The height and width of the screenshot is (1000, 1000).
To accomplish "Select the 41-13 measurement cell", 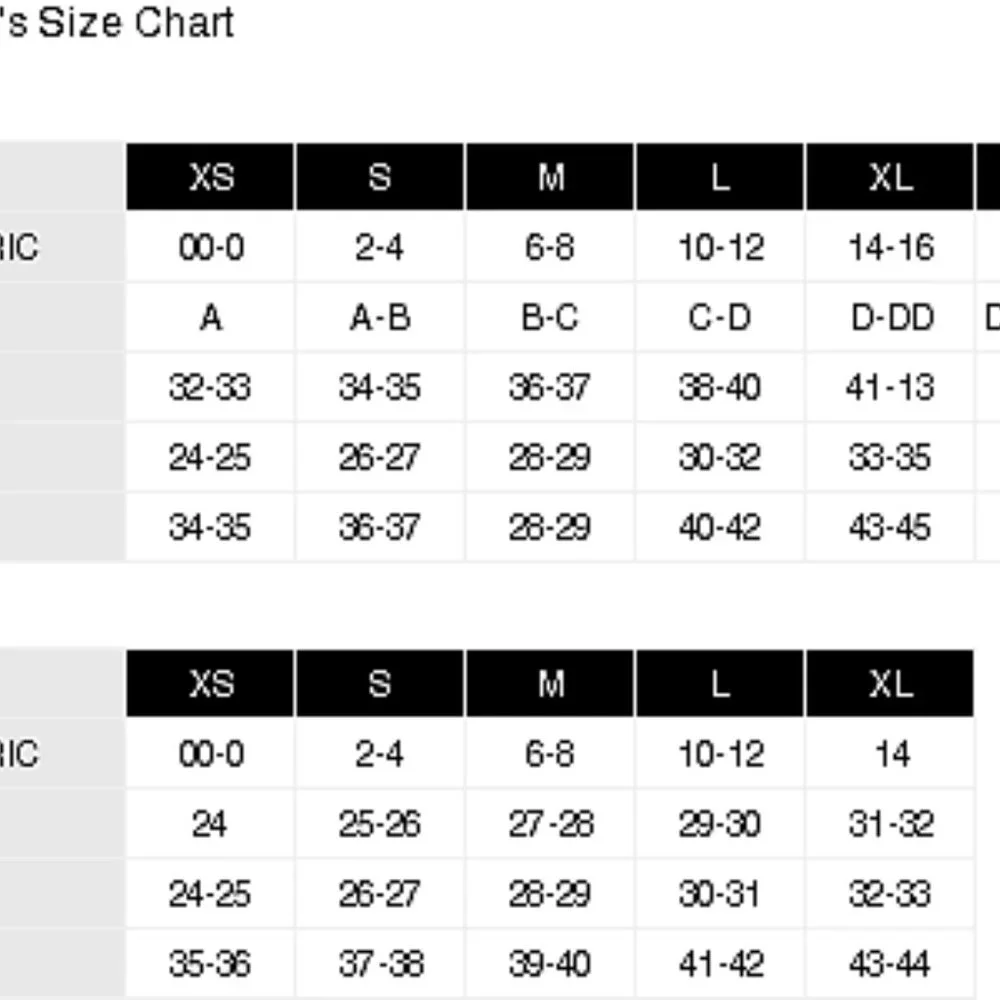I will click(890, 387).
